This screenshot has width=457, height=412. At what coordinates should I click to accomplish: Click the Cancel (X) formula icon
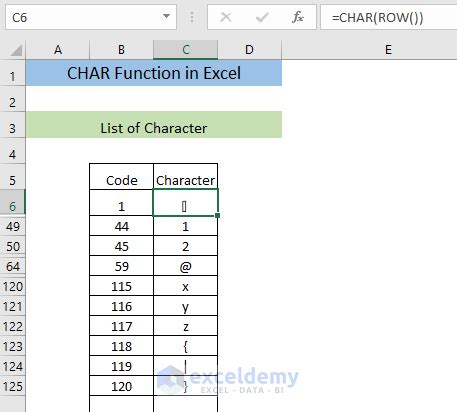pos(226,17)
